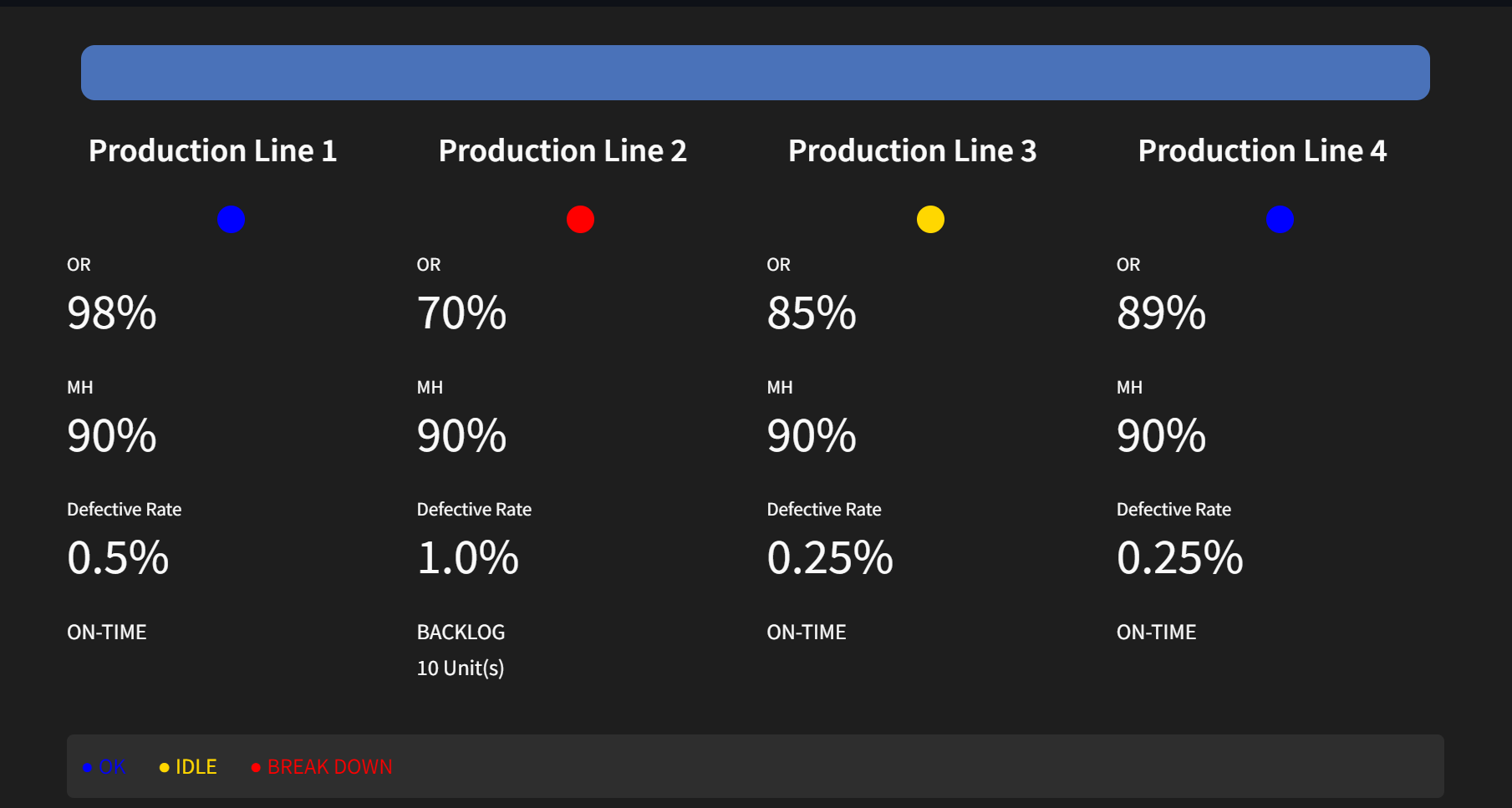1512x808 pixels.
Task: Select the Production Line 1 heading
Action: pyautogui.click(x=213, y=151)
